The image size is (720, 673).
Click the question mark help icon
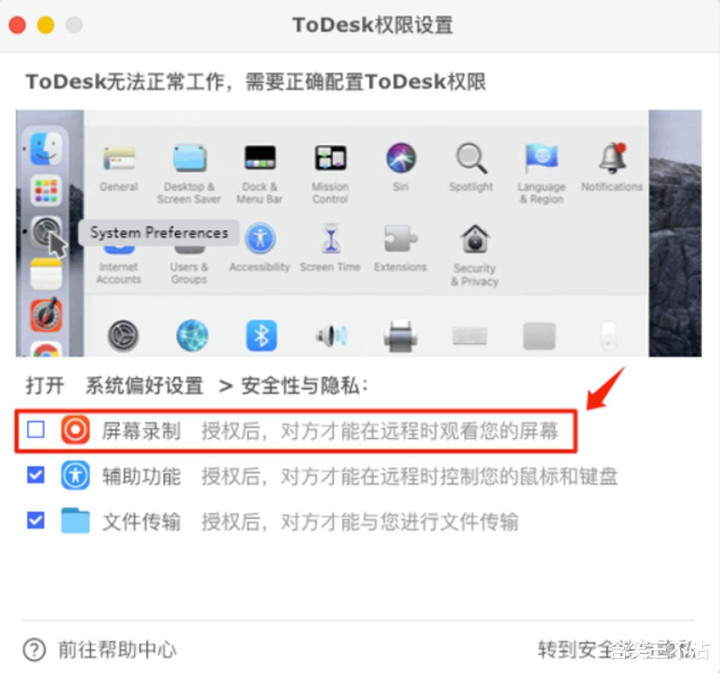pos(34,650)
